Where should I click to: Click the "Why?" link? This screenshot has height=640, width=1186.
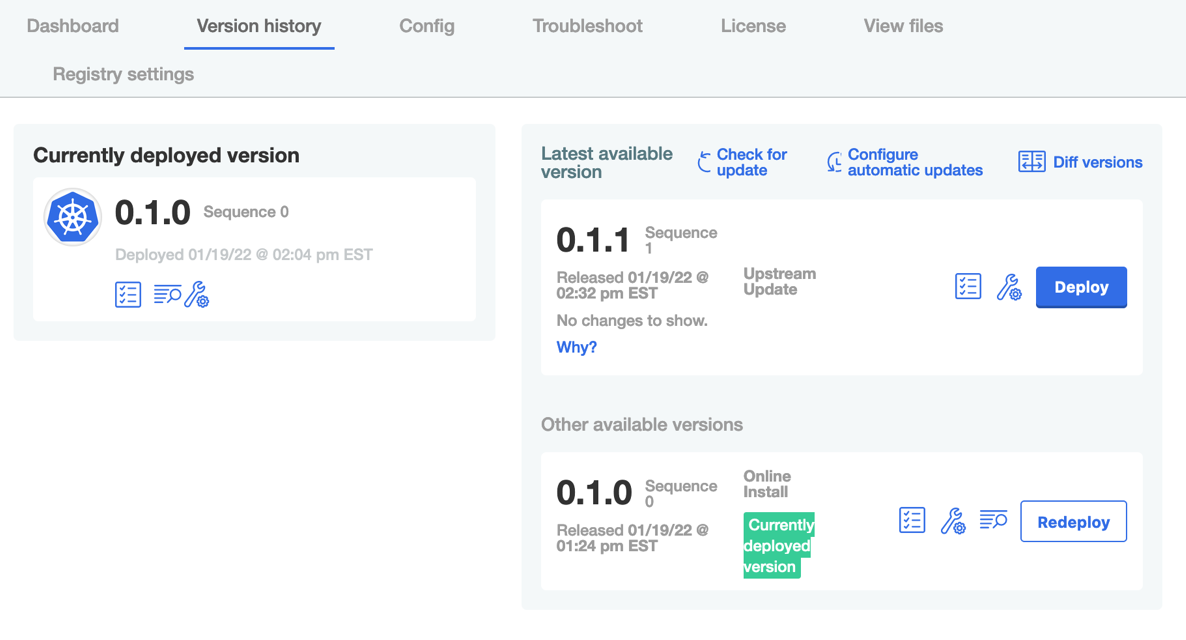pyautogui.click(x=576, y=347)
